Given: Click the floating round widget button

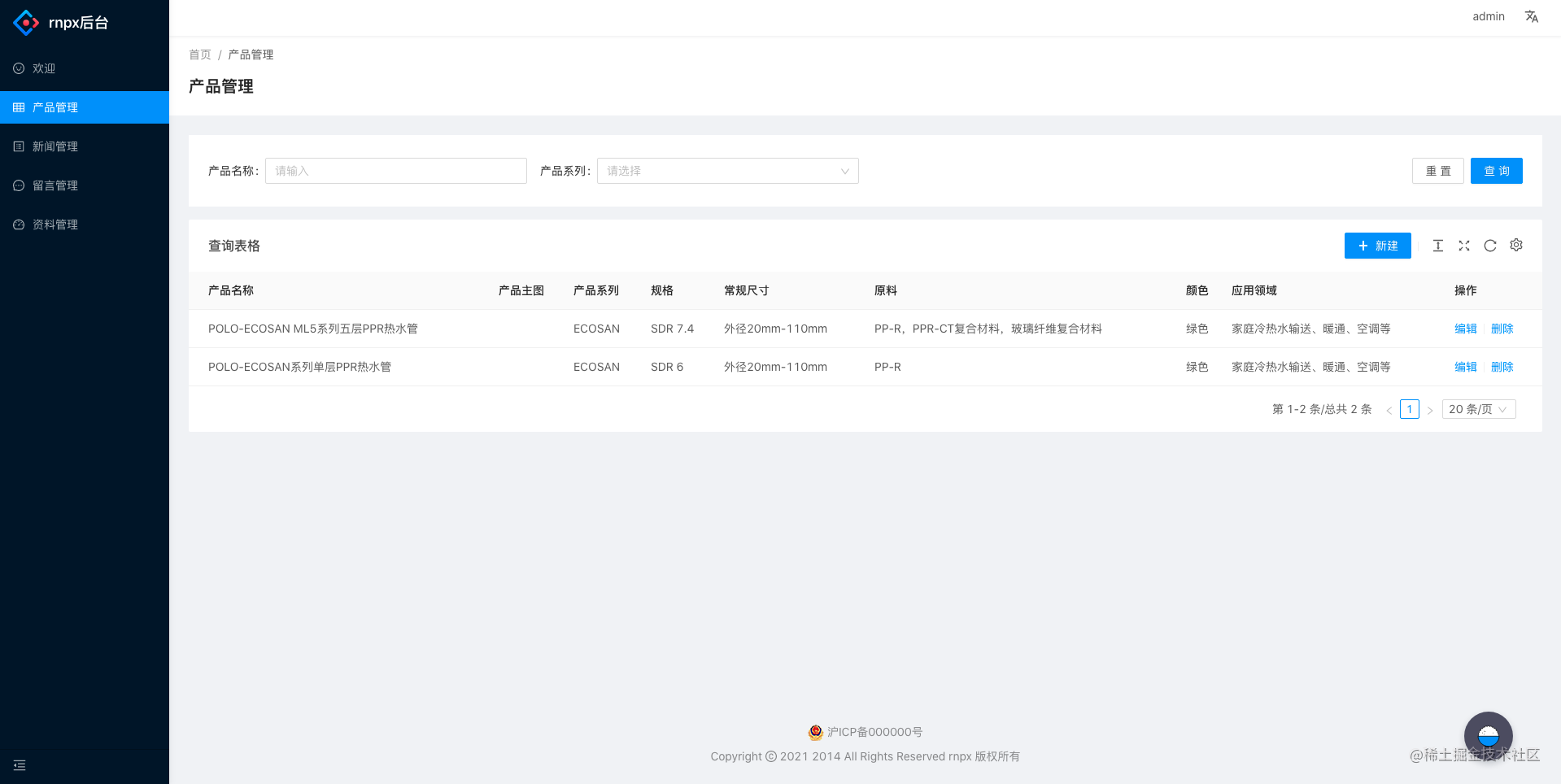Looking at the screenshot, I should (1489, 736).
